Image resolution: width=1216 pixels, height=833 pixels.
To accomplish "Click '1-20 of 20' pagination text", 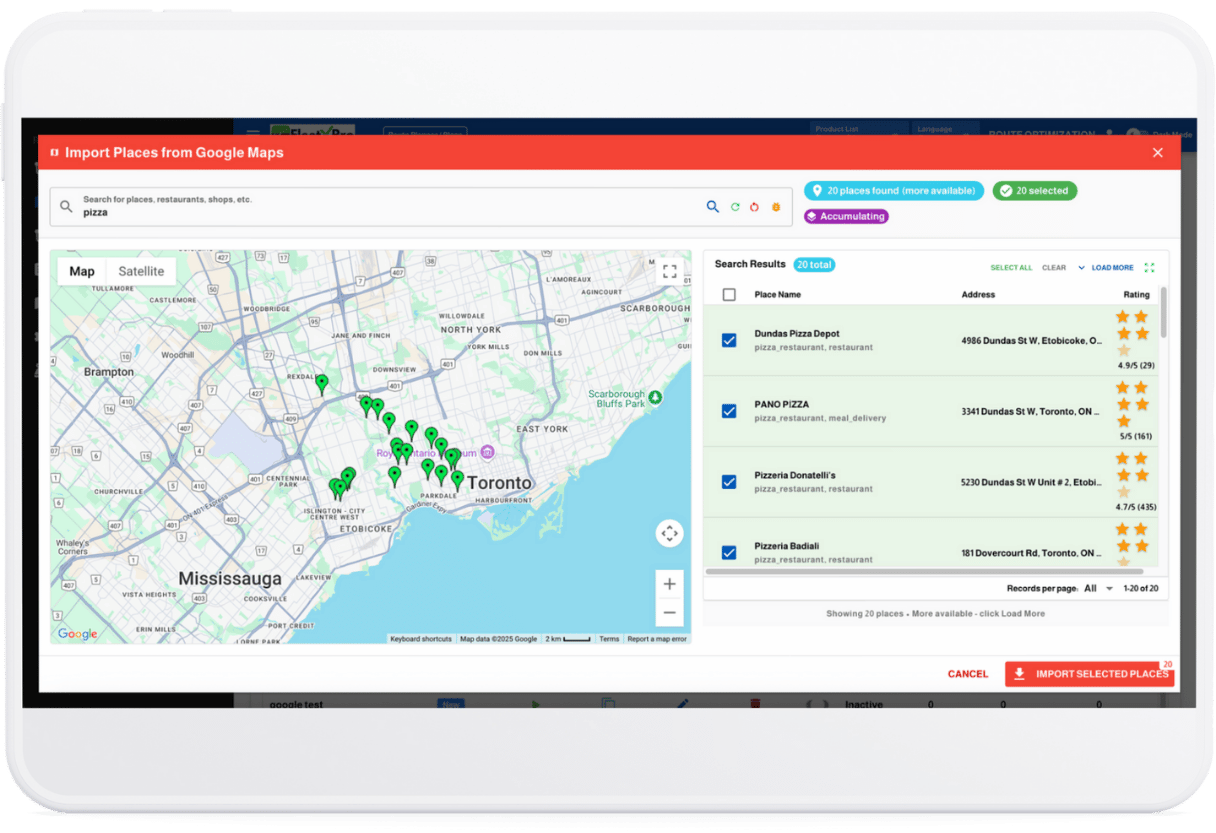I will (x=1139, y=589).
